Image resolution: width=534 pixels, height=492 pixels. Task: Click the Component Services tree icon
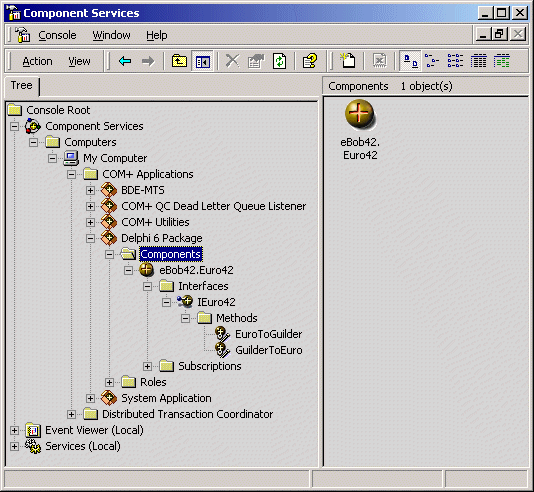click(x=33, y=126)
